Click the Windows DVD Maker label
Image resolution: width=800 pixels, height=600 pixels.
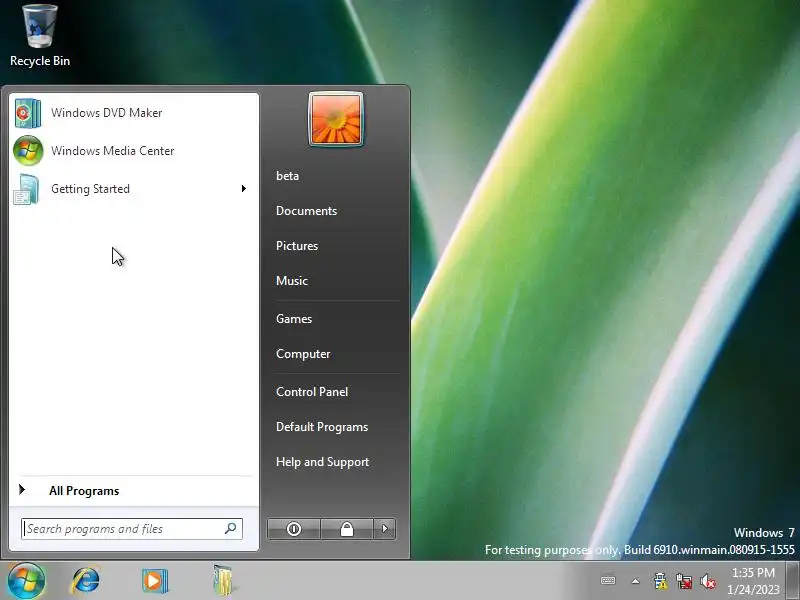coord(107,113)
